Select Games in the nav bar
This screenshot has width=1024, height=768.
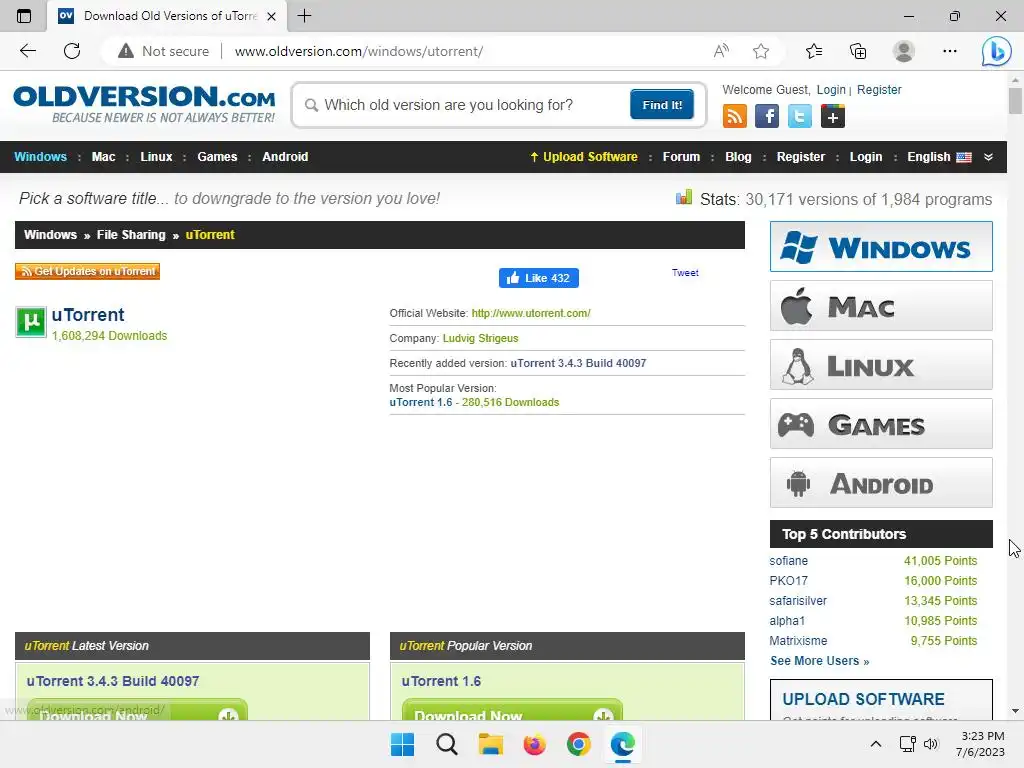217,157
